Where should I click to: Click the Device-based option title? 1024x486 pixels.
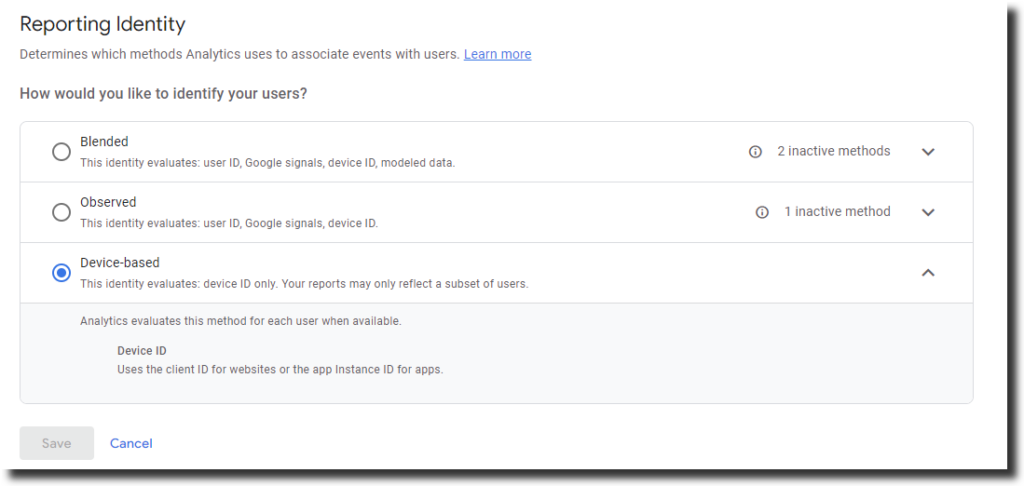[x=120, y=263]
